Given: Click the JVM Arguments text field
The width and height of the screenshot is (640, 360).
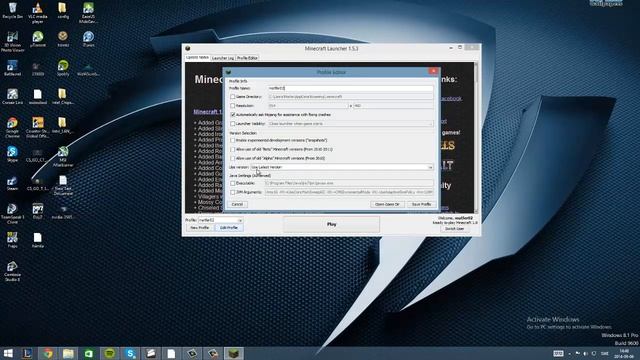Looking at the screenshot, I should click(x=349, y=192).
